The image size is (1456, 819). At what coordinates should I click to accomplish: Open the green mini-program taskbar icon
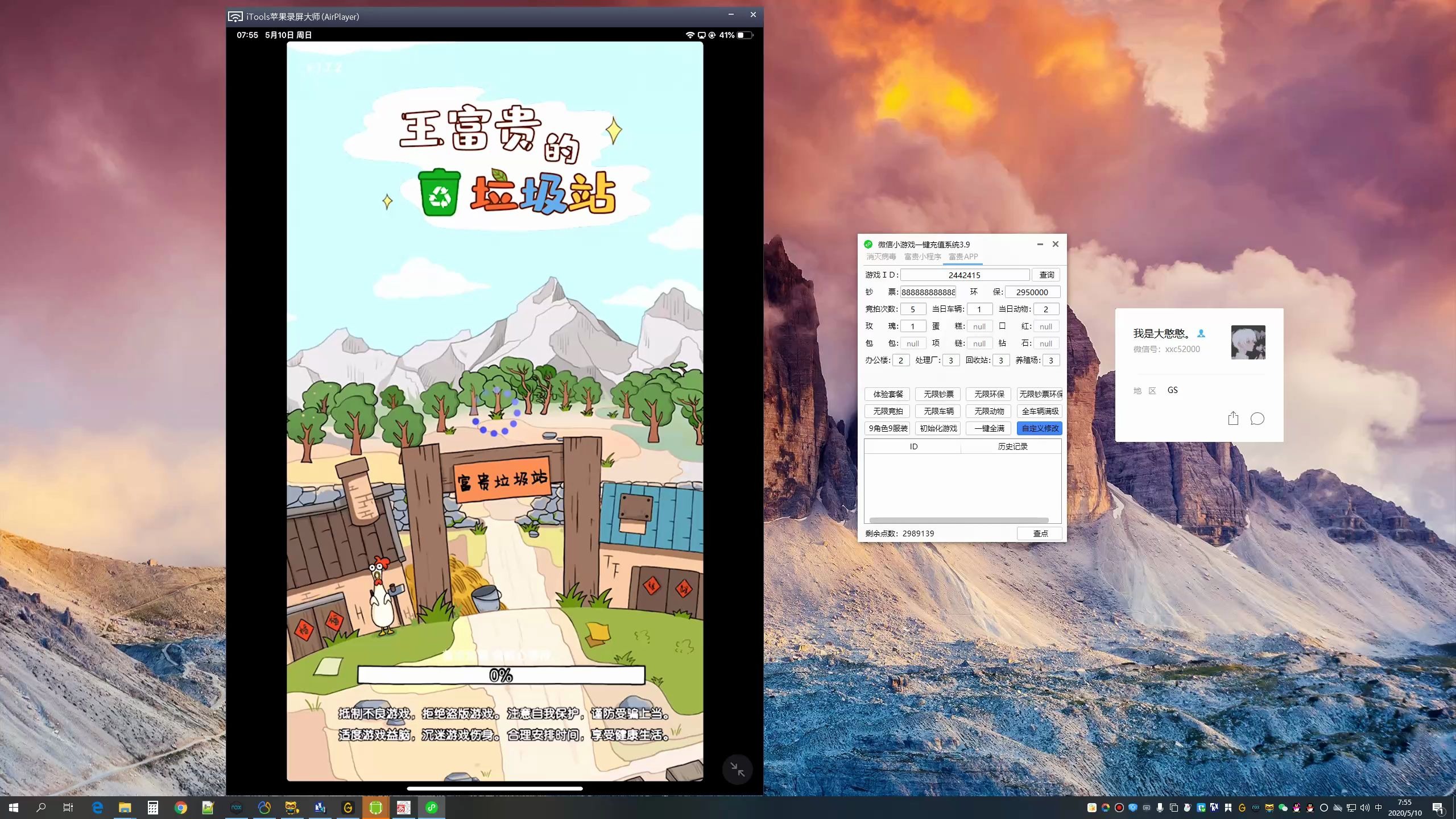[x=431, y=808]
